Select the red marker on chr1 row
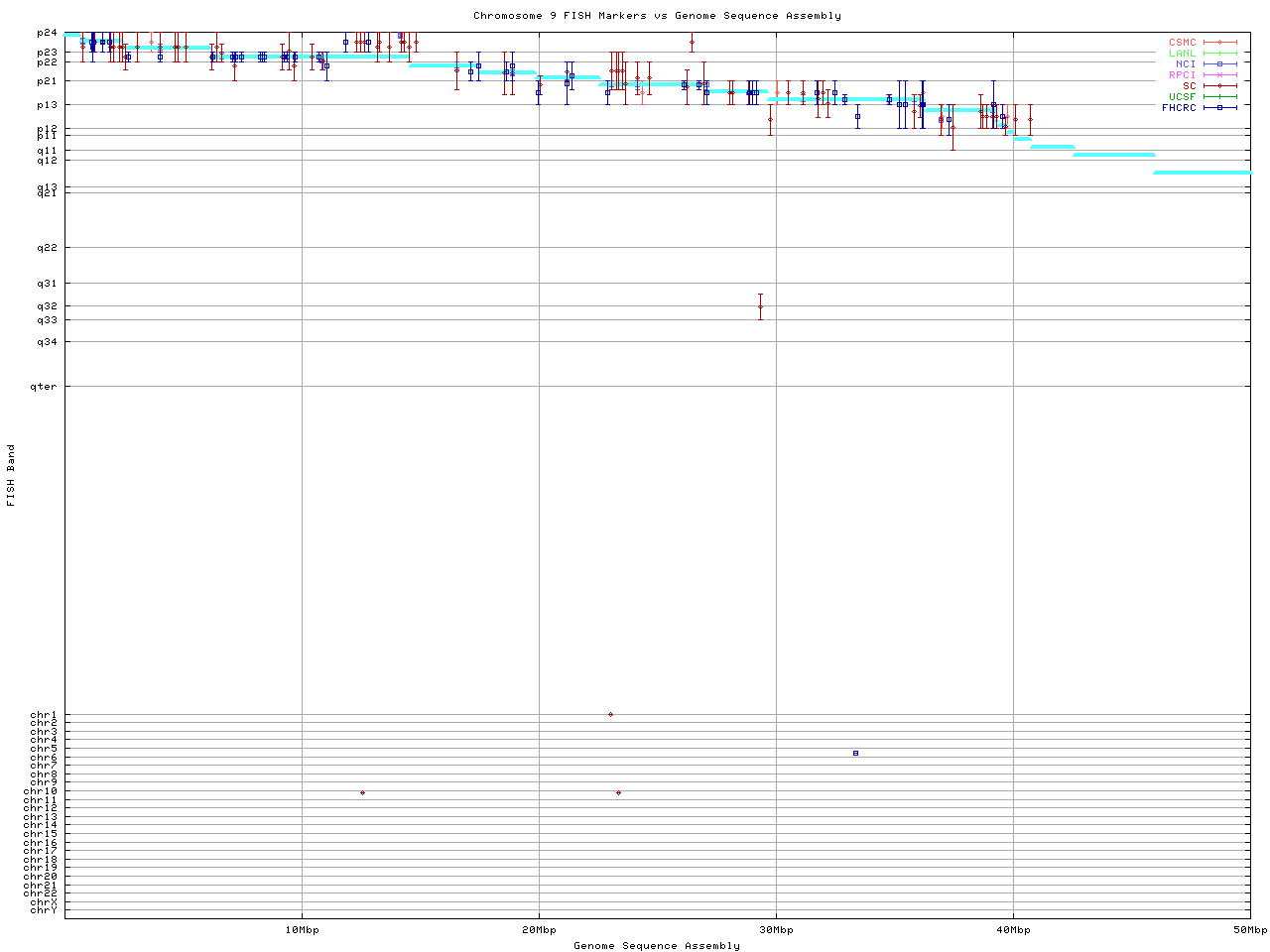 tap(610, 715)
